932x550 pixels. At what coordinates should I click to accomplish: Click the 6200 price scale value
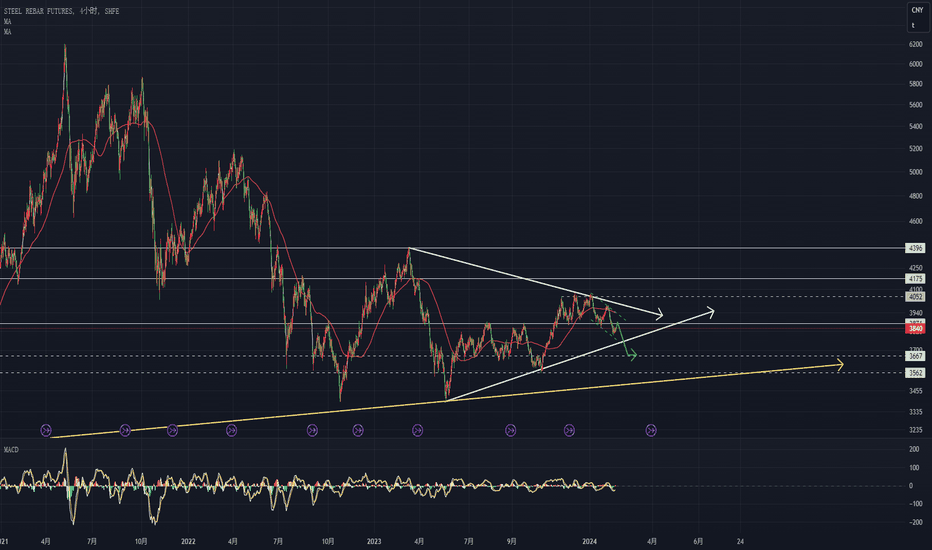915,45
